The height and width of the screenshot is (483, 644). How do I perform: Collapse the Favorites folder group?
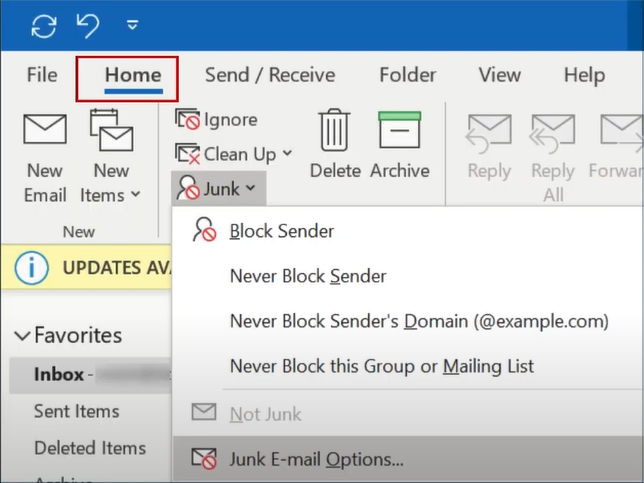pyautogui.click(x=22, y=336)
